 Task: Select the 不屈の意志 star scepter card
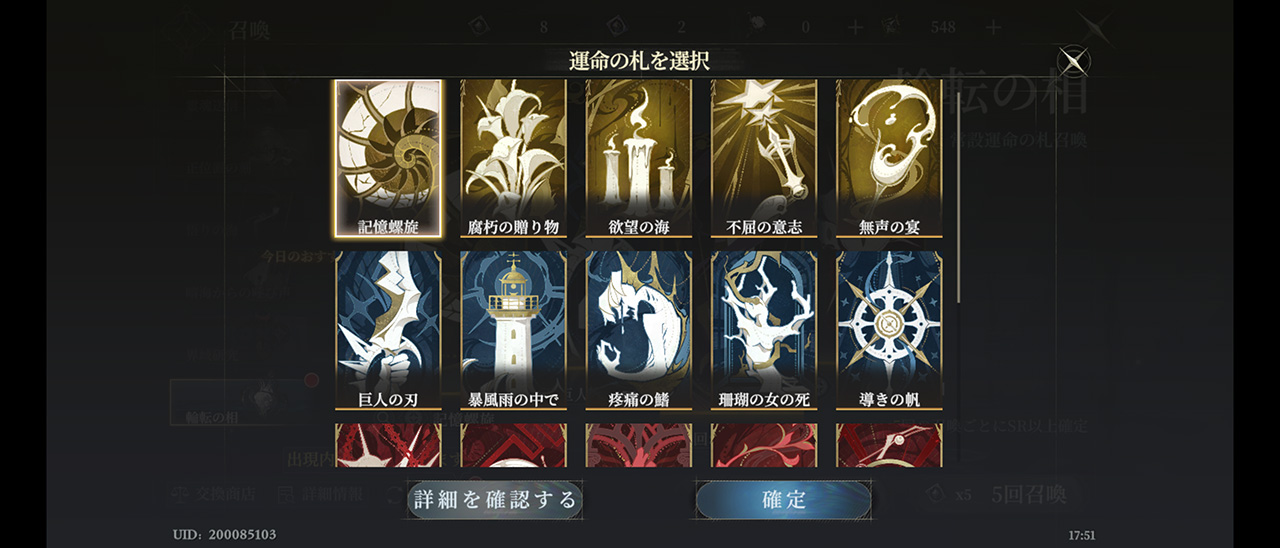pos(764,158)
